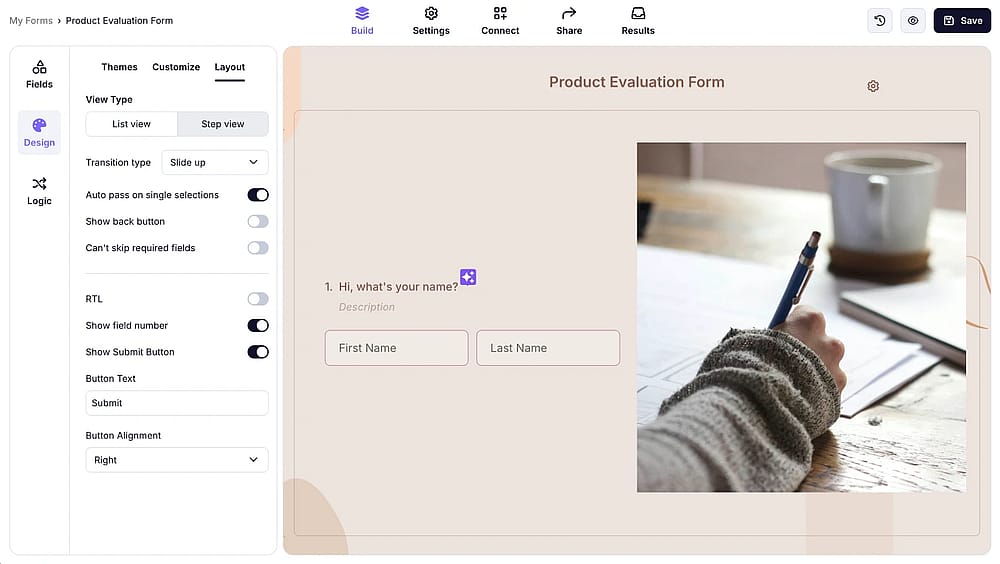This screenshot has width=1000, height=564.
Task: Open the Button Alignment dropdown
Action: 177,460
